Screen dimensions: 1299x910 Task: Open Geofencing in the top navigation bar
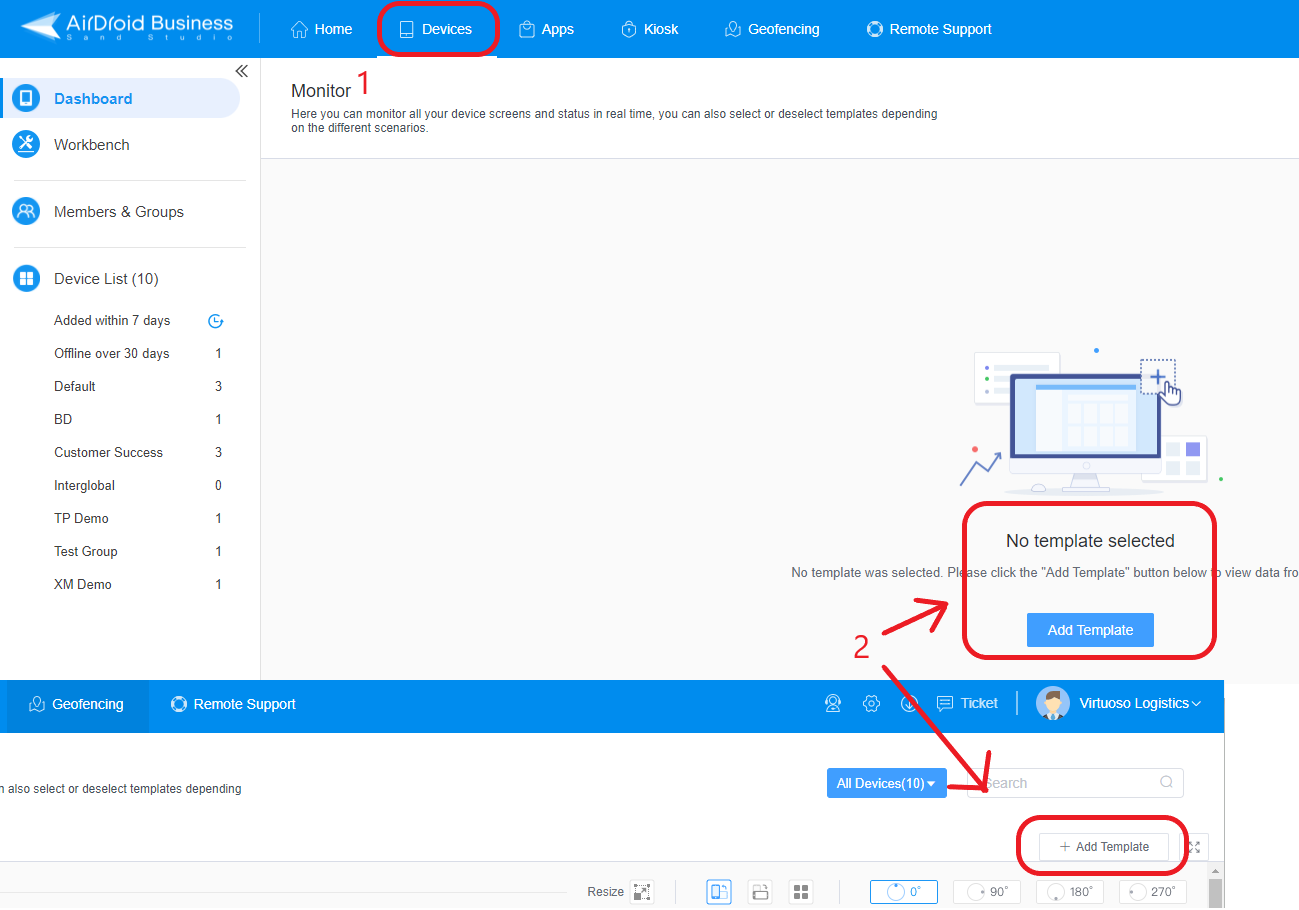(x=772, y=29)
